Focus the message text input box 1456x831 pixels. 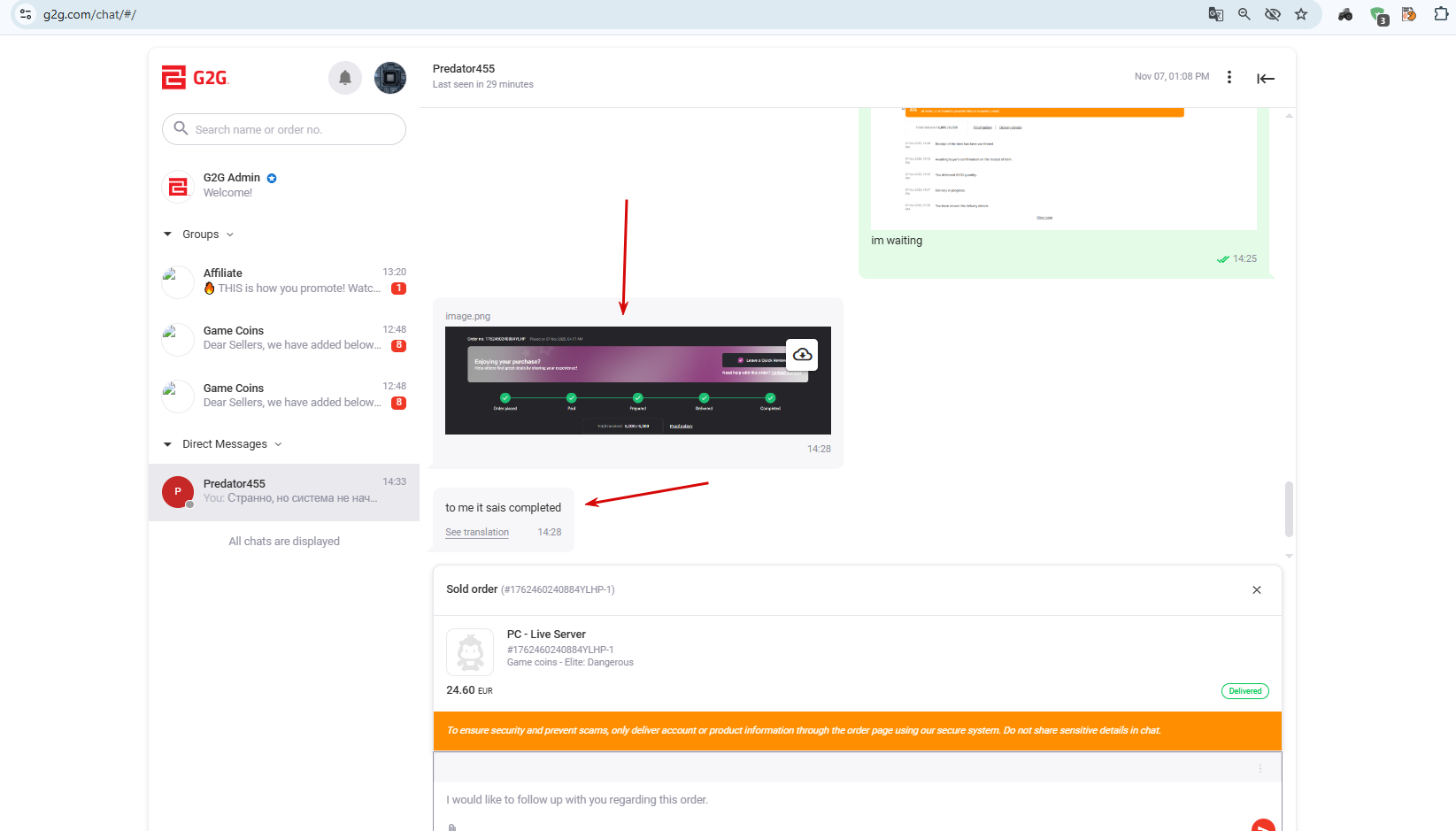857,800
